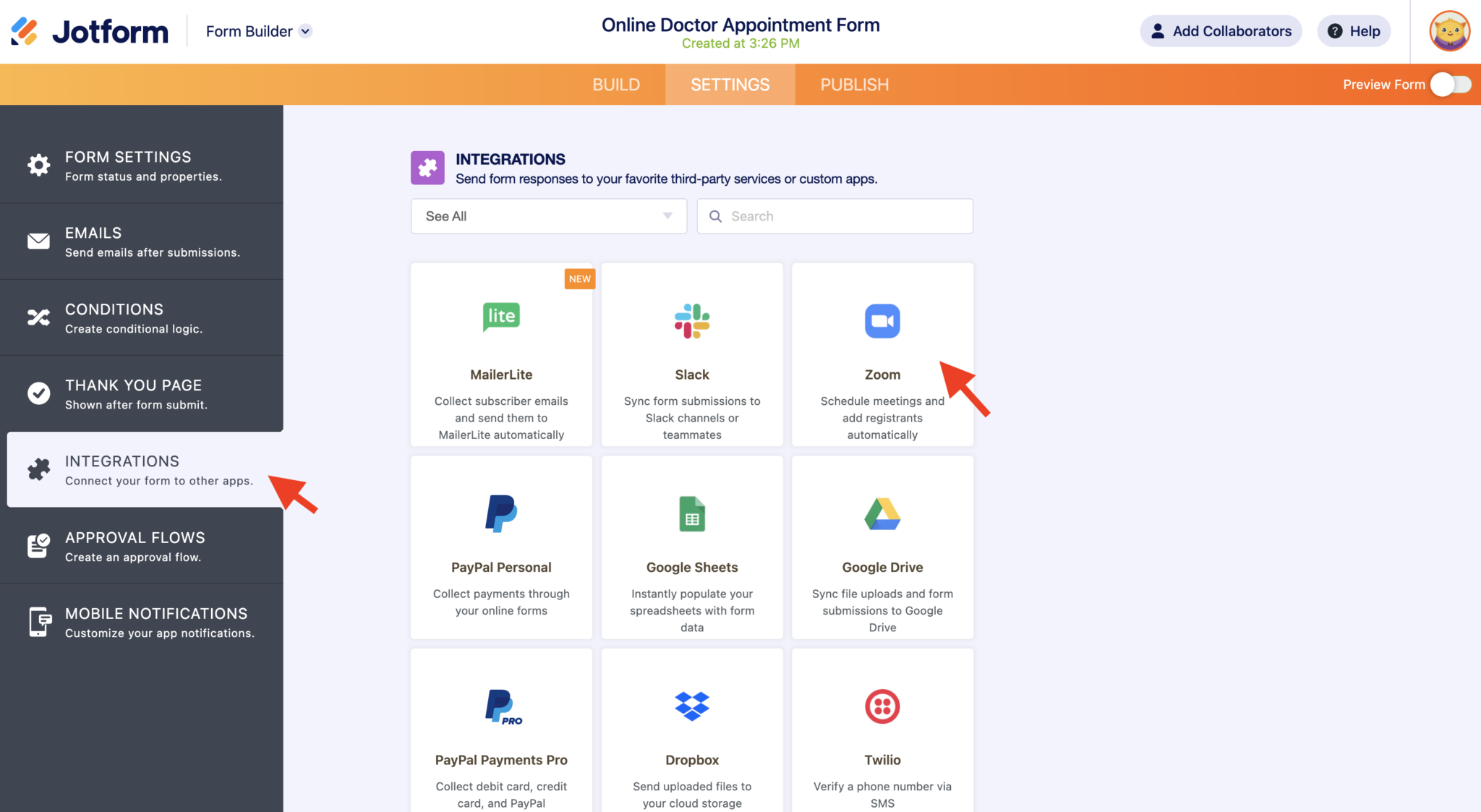Switch to the PUBLISH tab
The width and height of the screenshot is (1481, 812).
tap(854, 84)
